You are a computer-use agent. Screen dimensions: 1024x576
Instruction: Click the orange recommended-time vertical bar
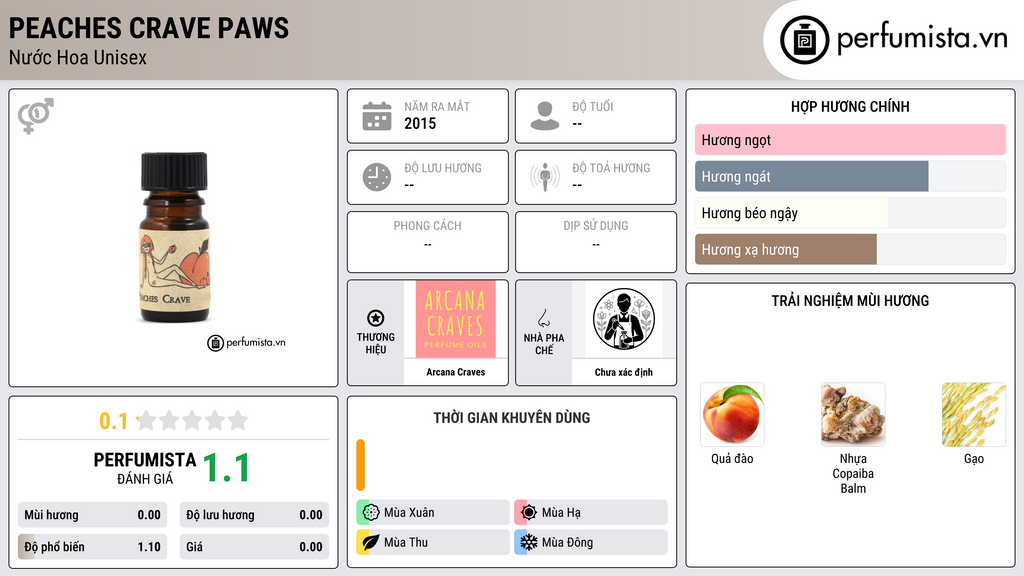[x=360, y=465]
